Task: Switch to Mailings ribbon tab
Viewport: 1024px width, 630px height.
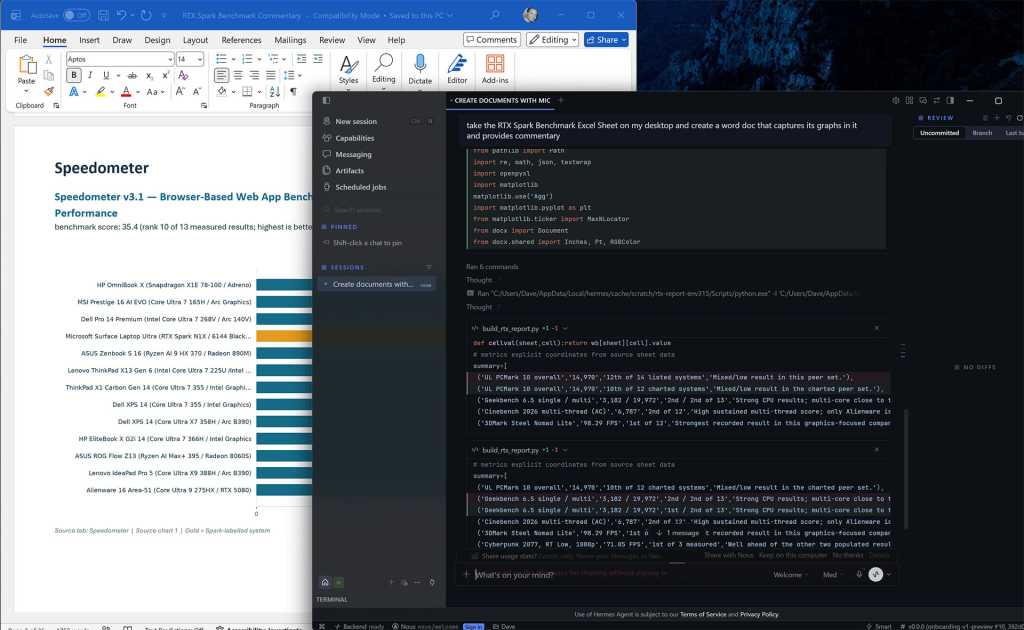Action: coord(290,40)
